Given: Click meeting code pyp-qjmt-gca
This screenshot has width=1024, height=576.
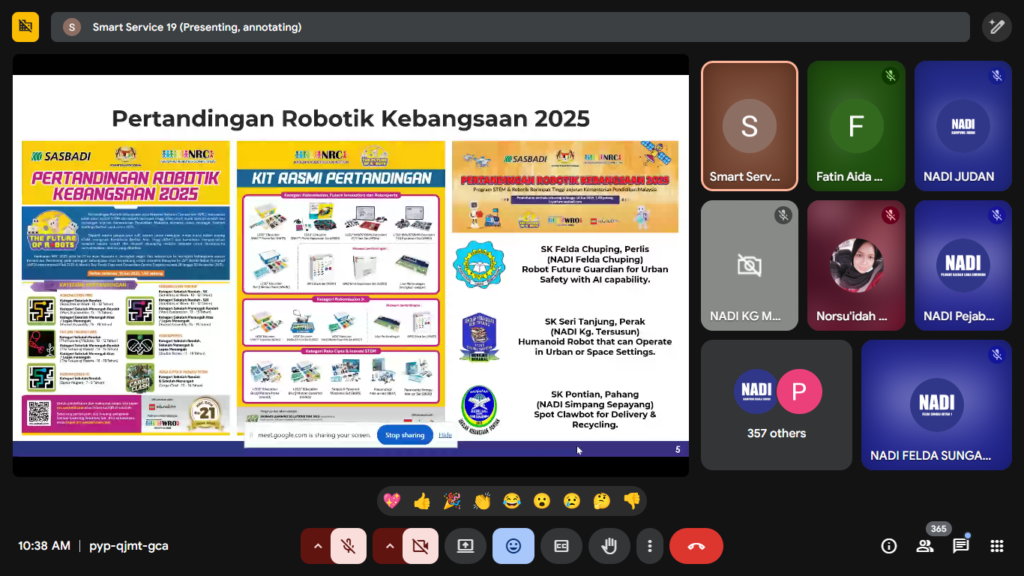Looking at the screenshot, I should pos(129,546).
